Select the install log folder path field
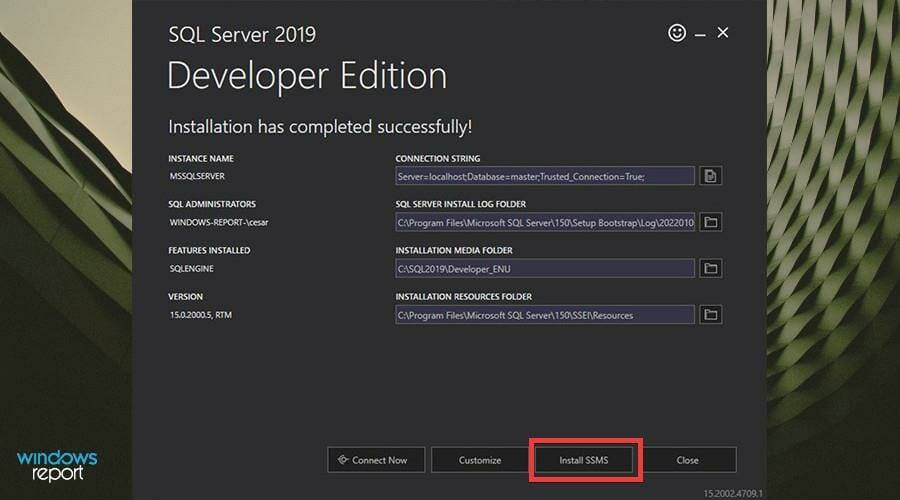This screenshot has height=500, width=900. pyautogui.click(x=545, y=222)
